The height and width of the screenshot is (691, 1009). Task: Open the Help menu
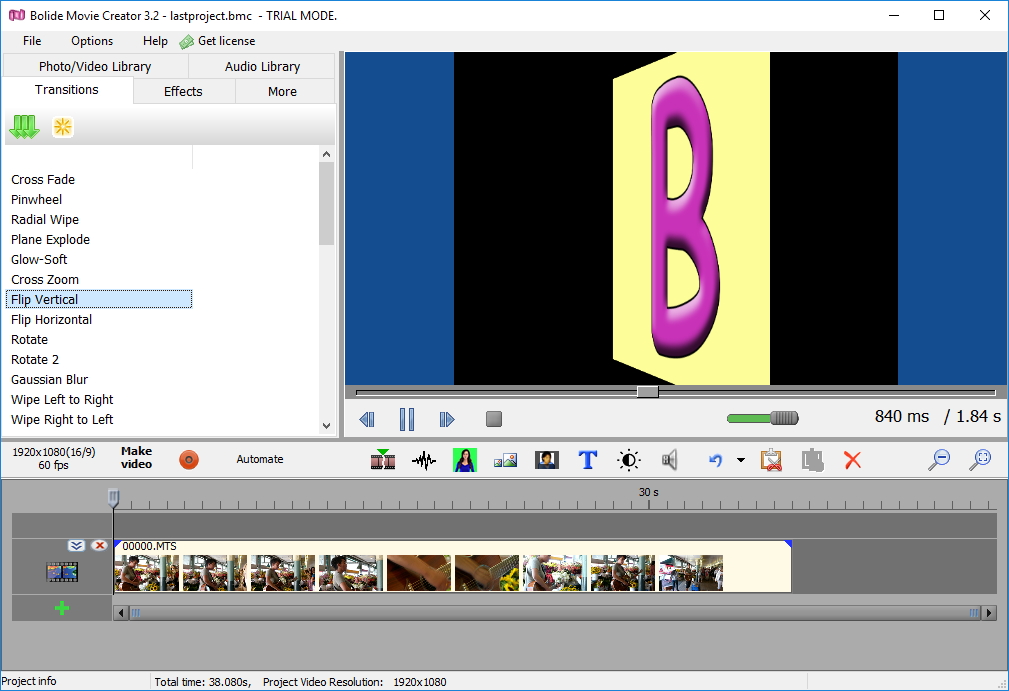(x=155, y=41)
